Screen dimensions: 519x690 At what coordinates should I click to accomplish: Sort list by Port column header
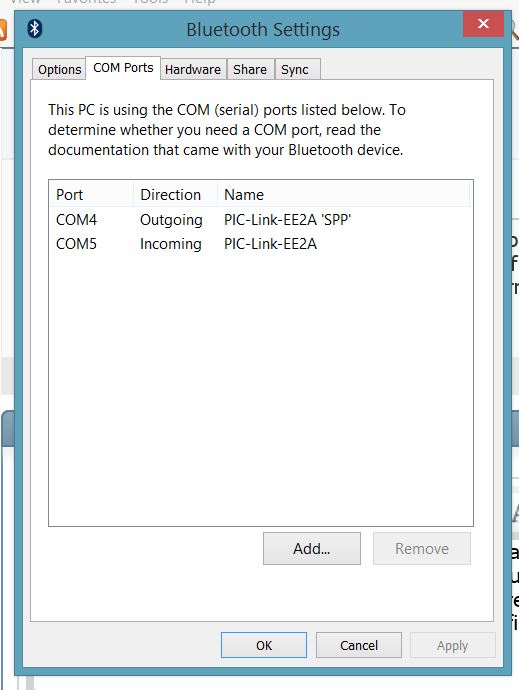91,195
